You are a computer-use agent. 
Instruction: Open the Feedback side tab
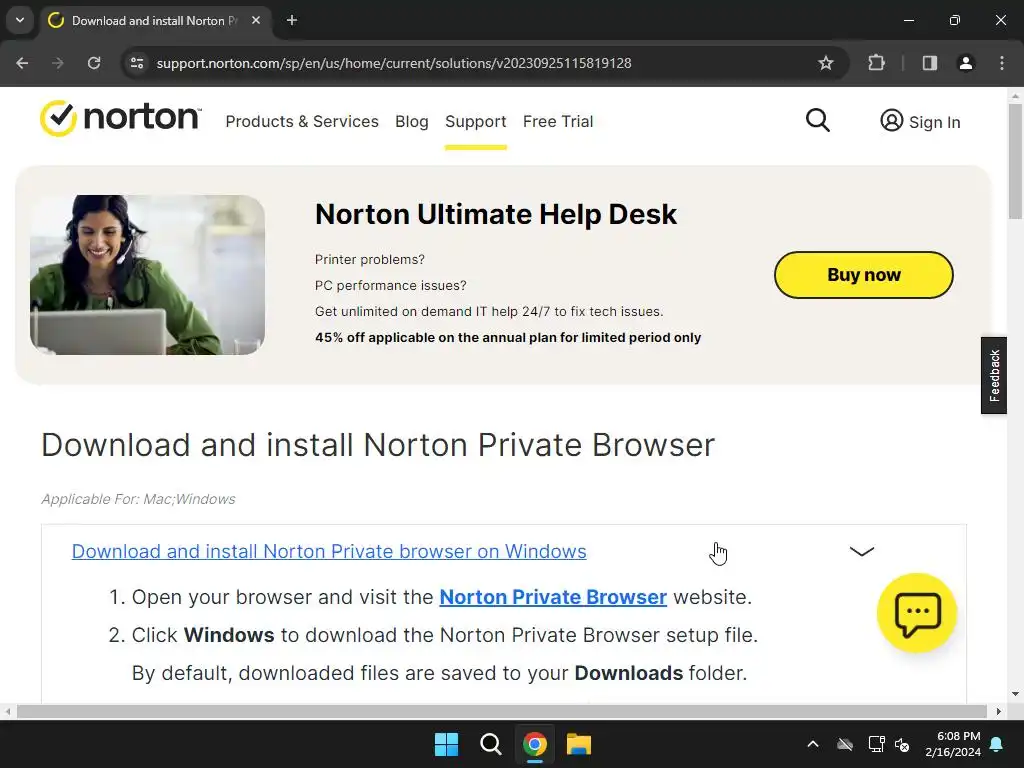(994, 376)
